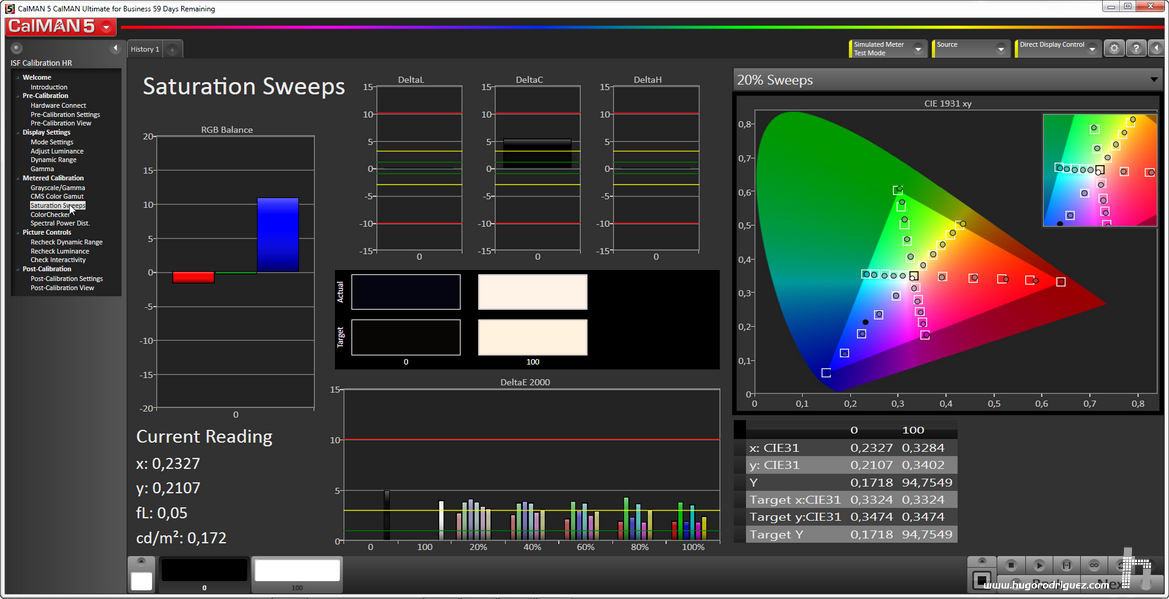This screenshot has height=599, width=1169.
Task: Open Pre-Calibration Settings
Action: 65,114
